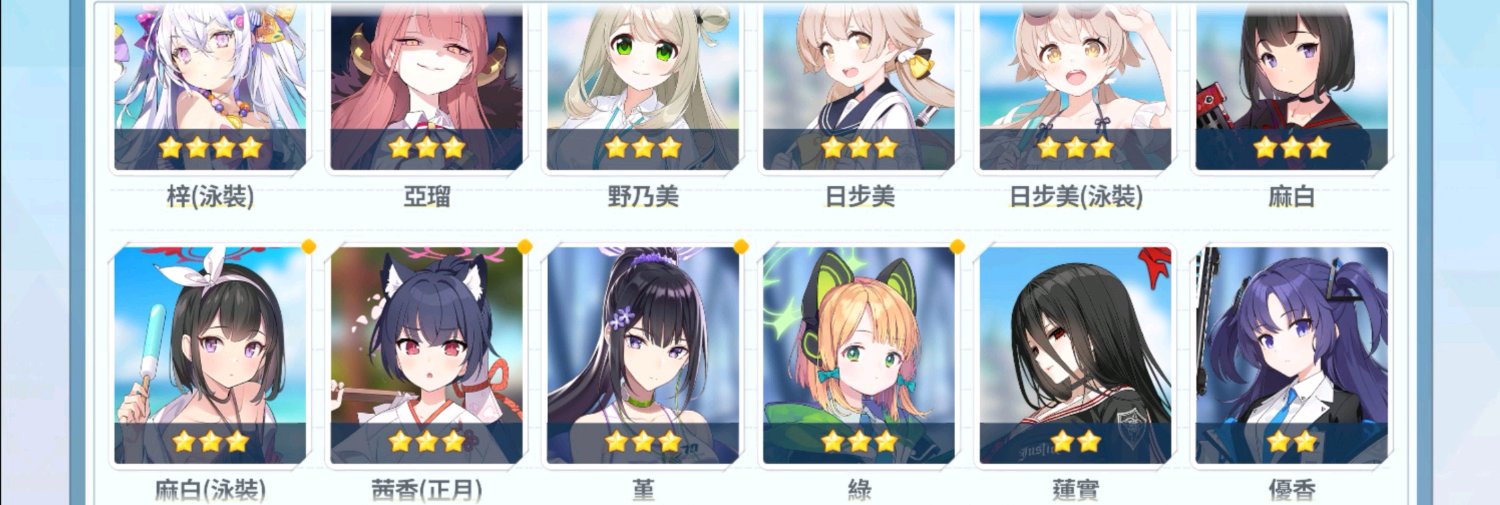The width and height of the screenshot is (1500, 505).
Task: Pick the 日步美(泳裝) swimsuit portrait
Action: [x=1075, y=88]
